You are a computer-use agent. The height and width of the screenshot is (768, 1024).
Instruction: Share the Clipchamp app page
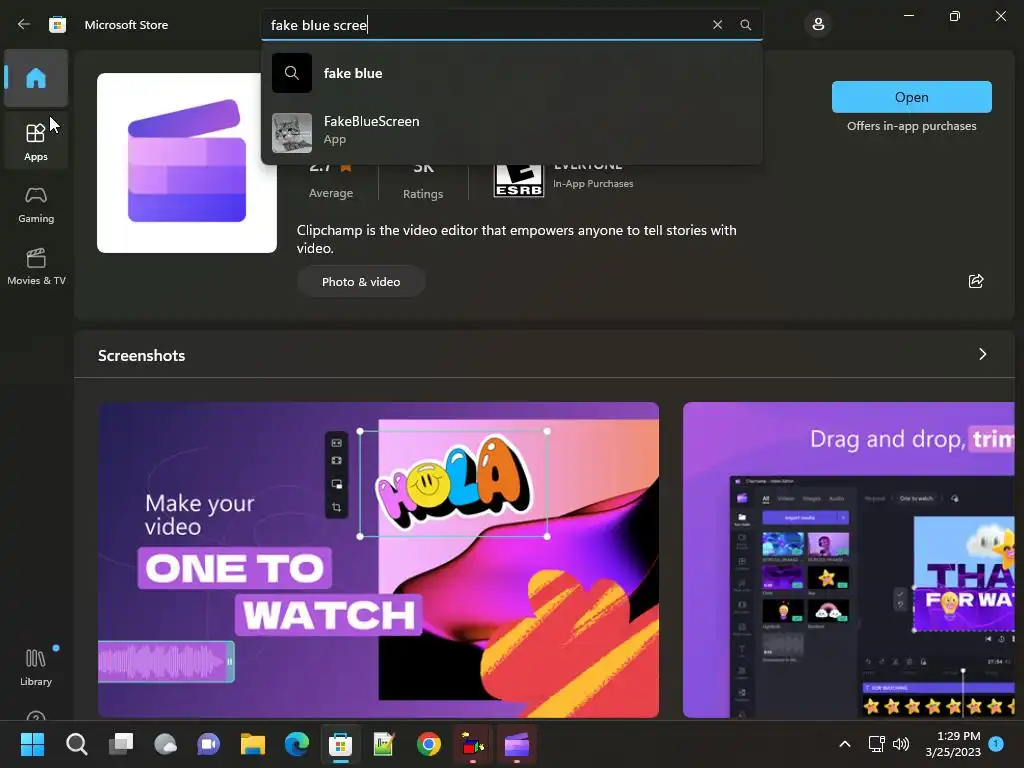pyautogui.click(x=976, y=281)
